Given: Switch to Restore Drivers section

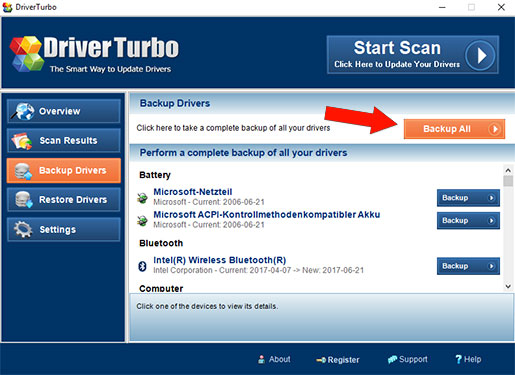Looking at the screenshot, I should tap(64, 200).
